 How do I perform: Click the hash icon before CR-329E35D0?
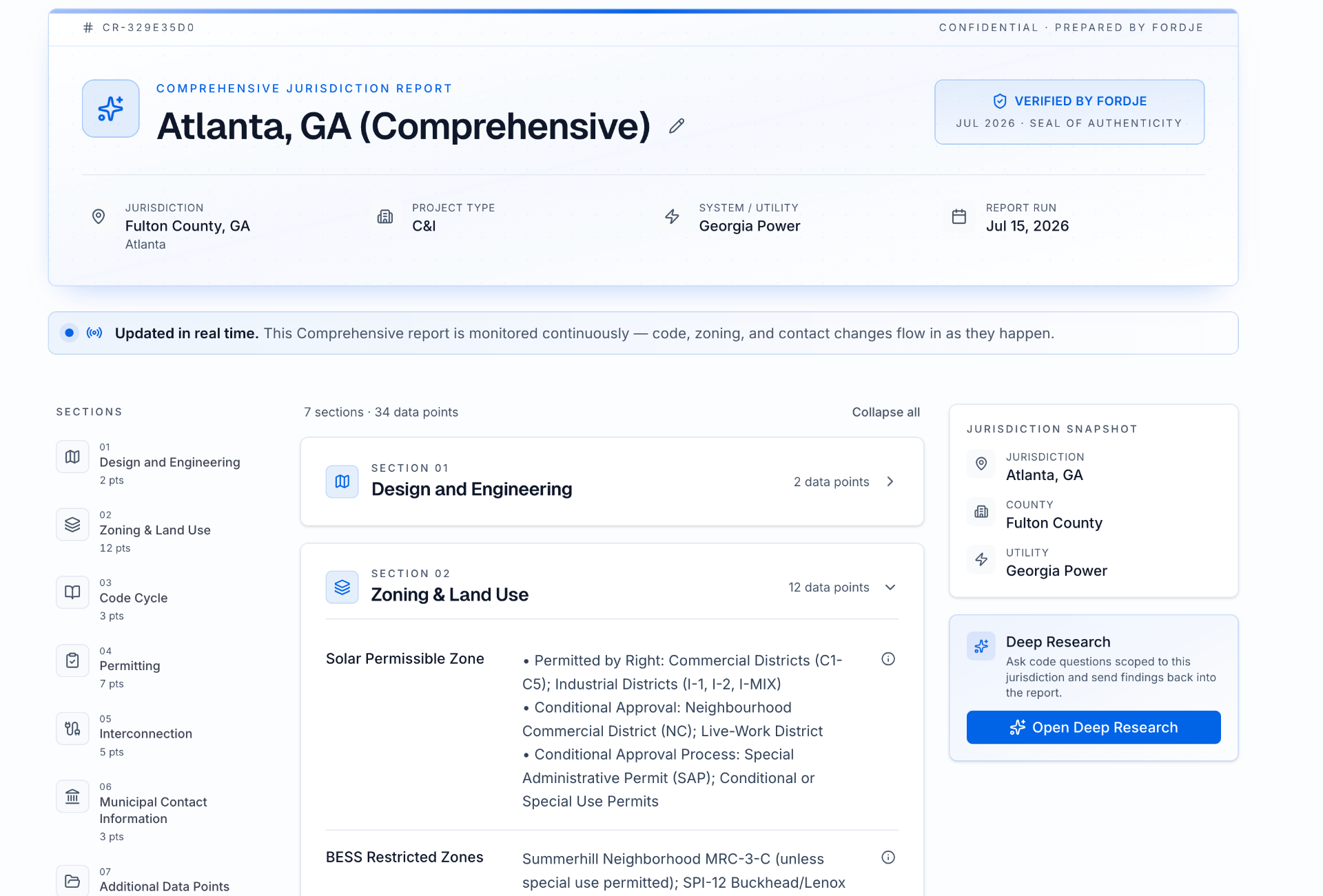point(88,28)
